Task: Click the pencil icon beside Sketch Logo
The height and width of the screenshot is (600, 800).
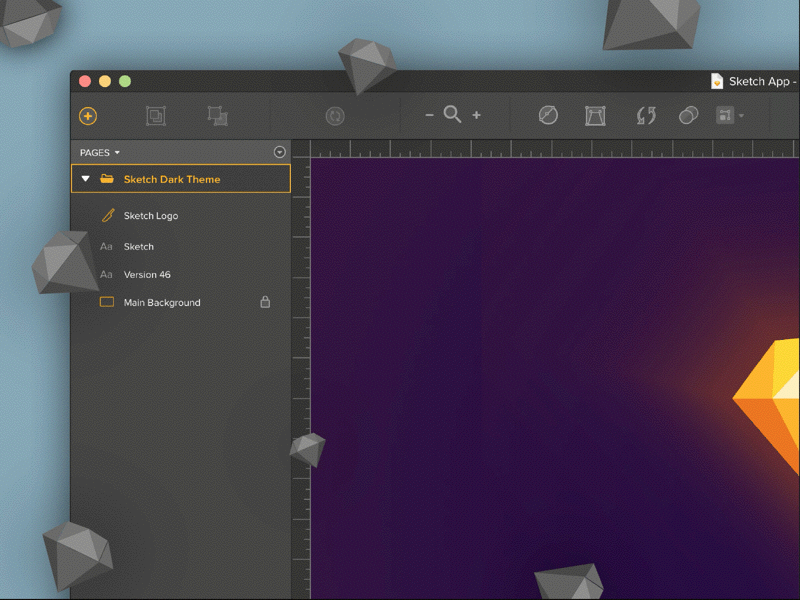Action: coord(106,215)
